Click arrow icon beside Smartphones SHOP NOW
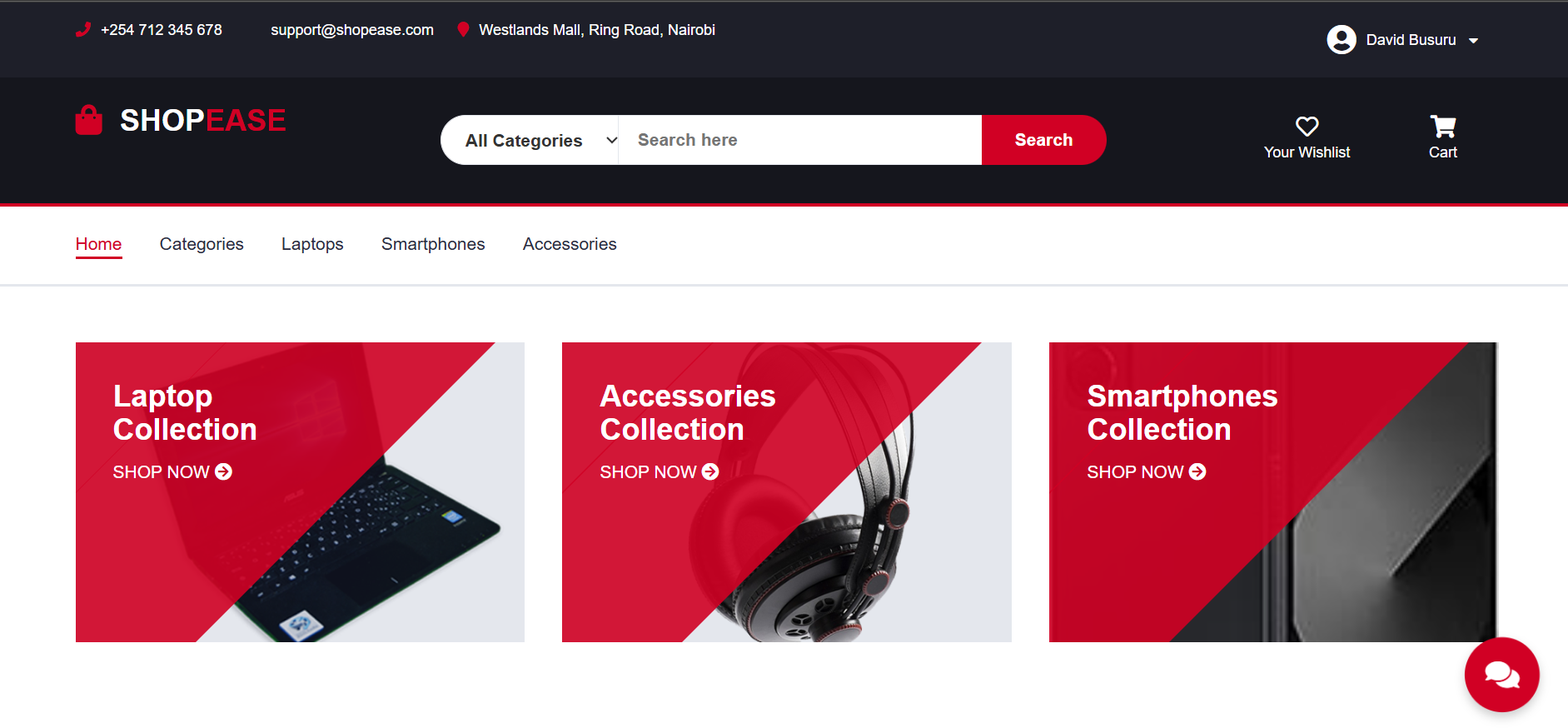The height and width of the screenshot is (728, 1568). tap(1197, 472)
